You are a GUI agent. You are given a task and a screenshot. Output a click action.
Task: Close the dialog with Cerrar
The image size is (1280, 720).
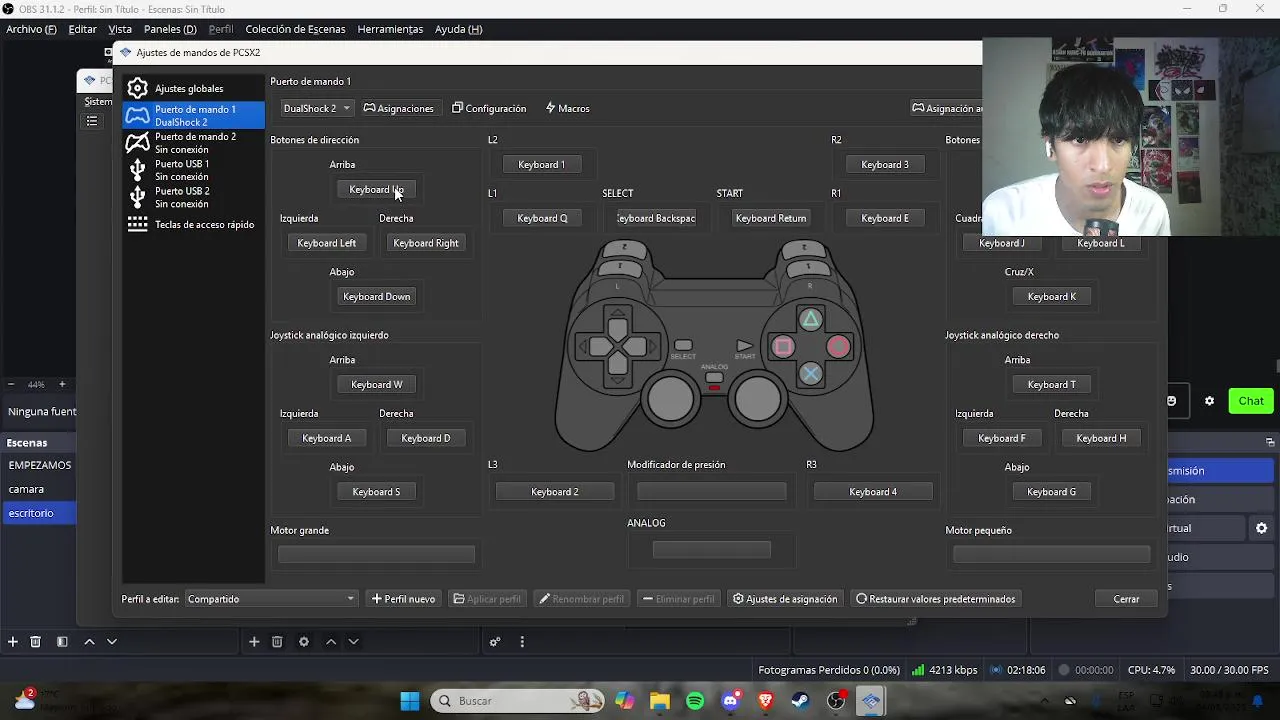pyautogui.click(x=1126, y=599)
